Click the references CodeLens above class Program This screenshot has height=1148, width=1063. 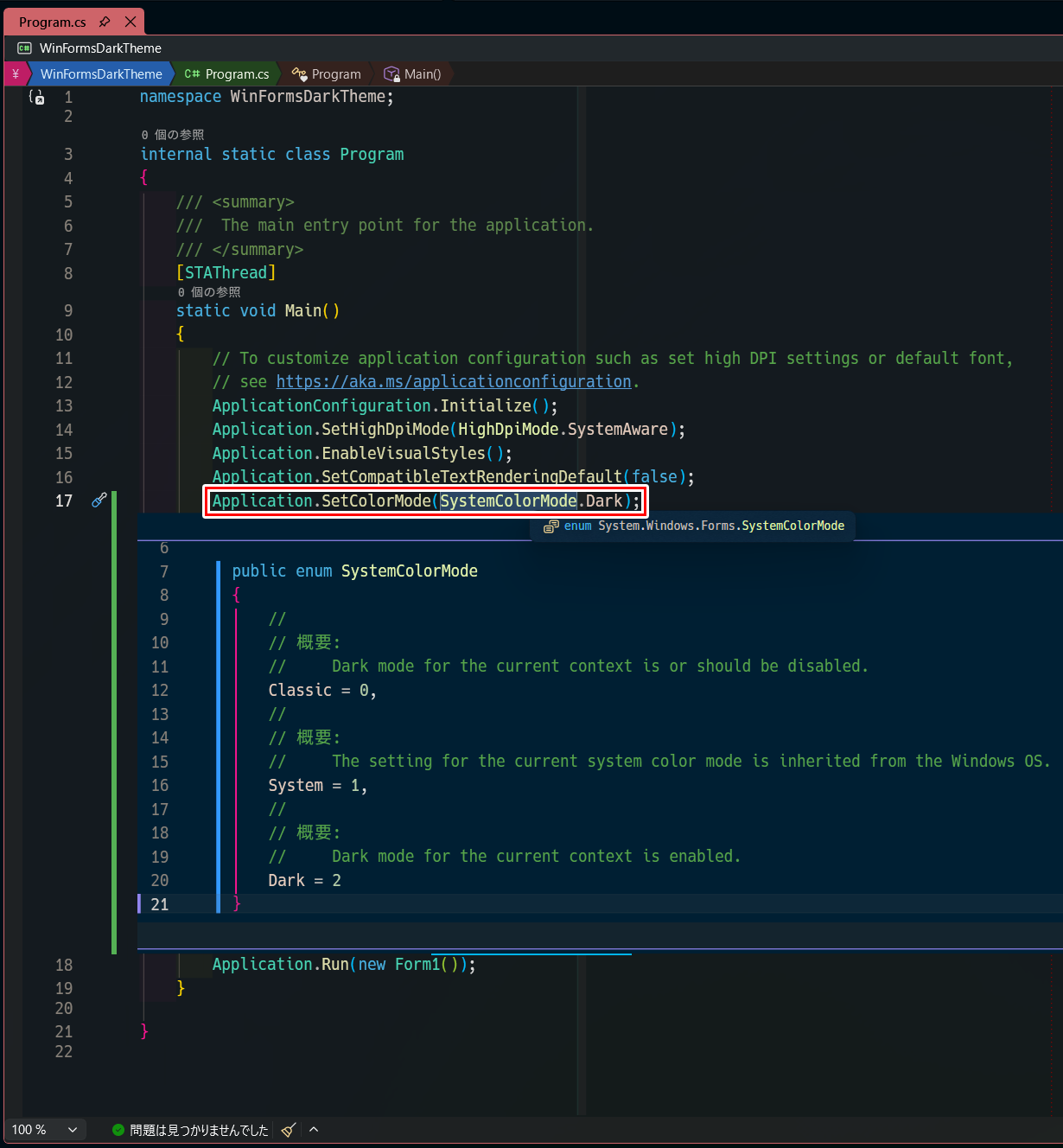coord(173,135)
